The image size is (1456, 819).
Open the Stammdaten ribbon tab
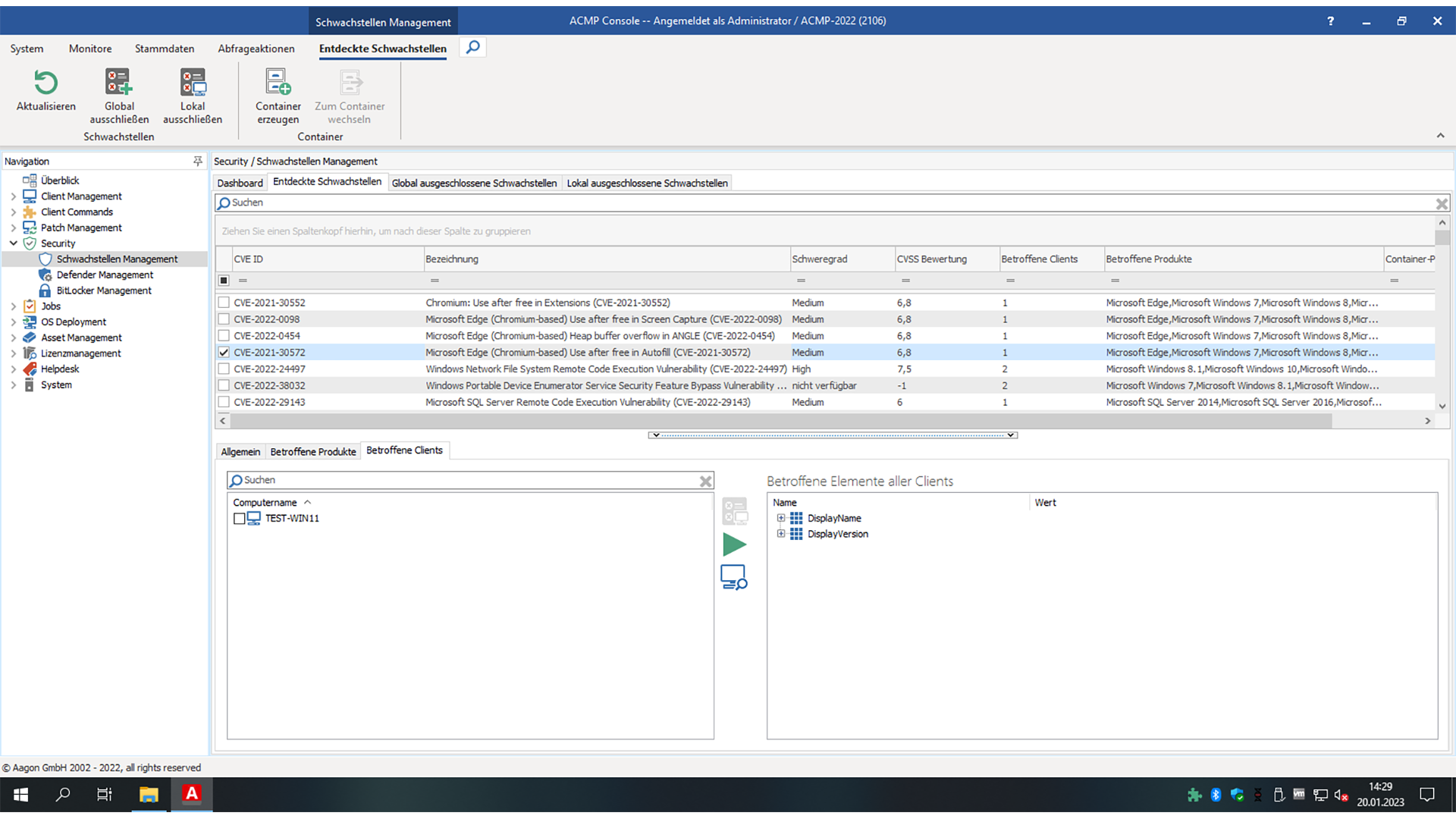[165, 49]
